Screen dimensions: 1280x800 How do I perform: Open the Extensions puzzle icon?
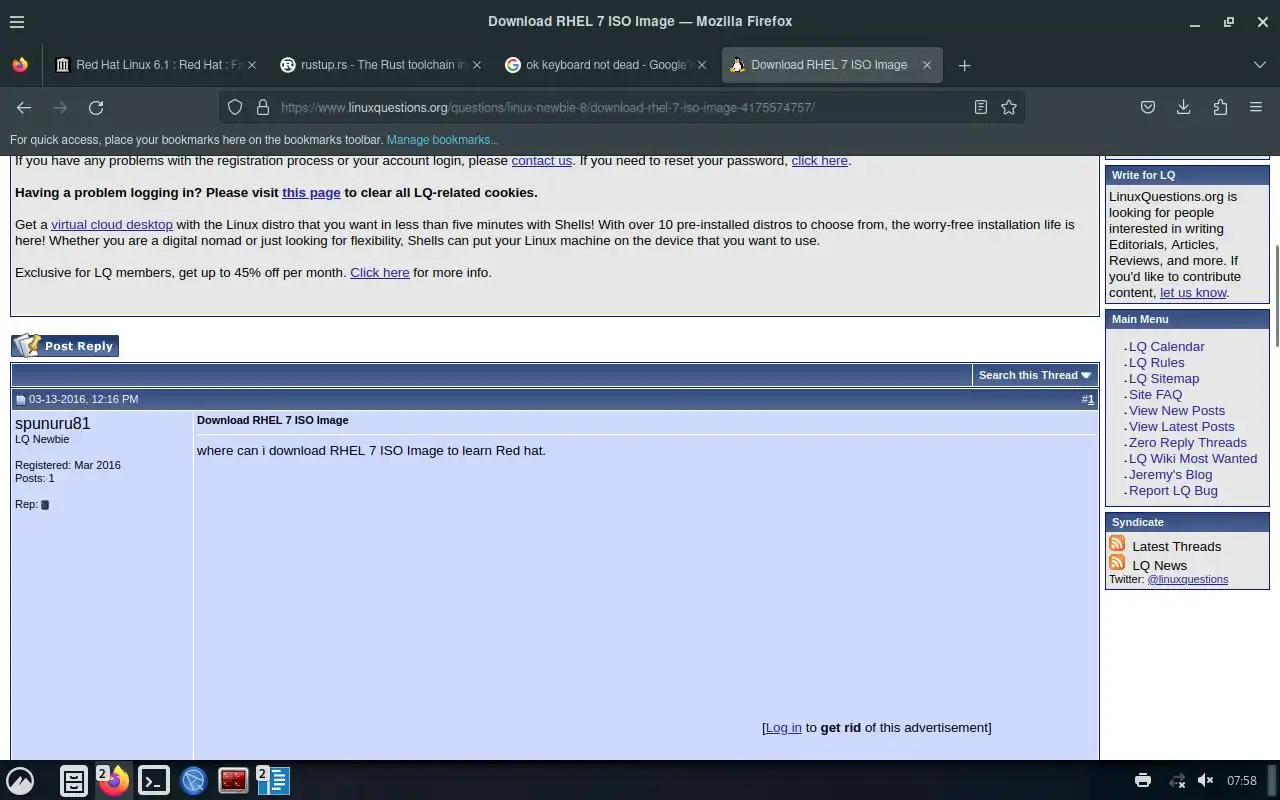1220,107
